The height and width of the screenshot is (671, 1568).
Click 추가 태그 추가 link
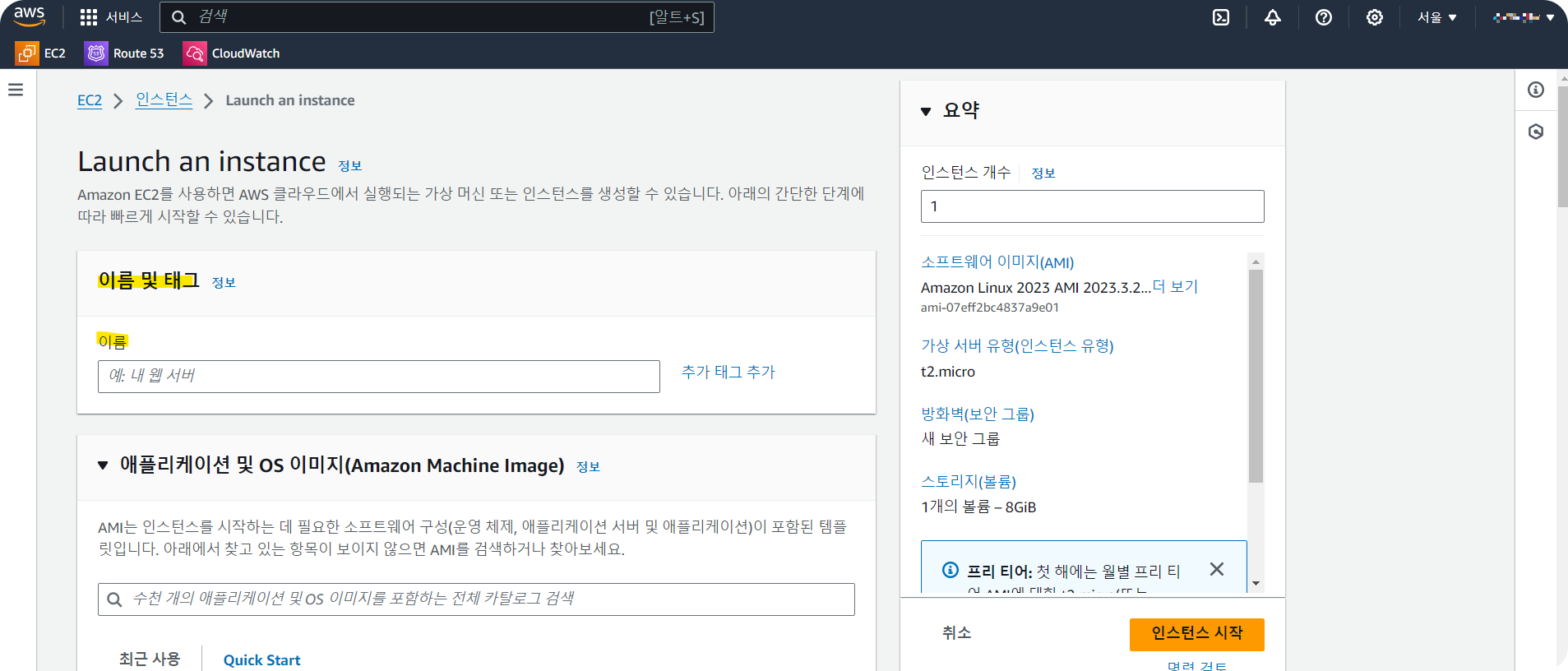(728, 372)
